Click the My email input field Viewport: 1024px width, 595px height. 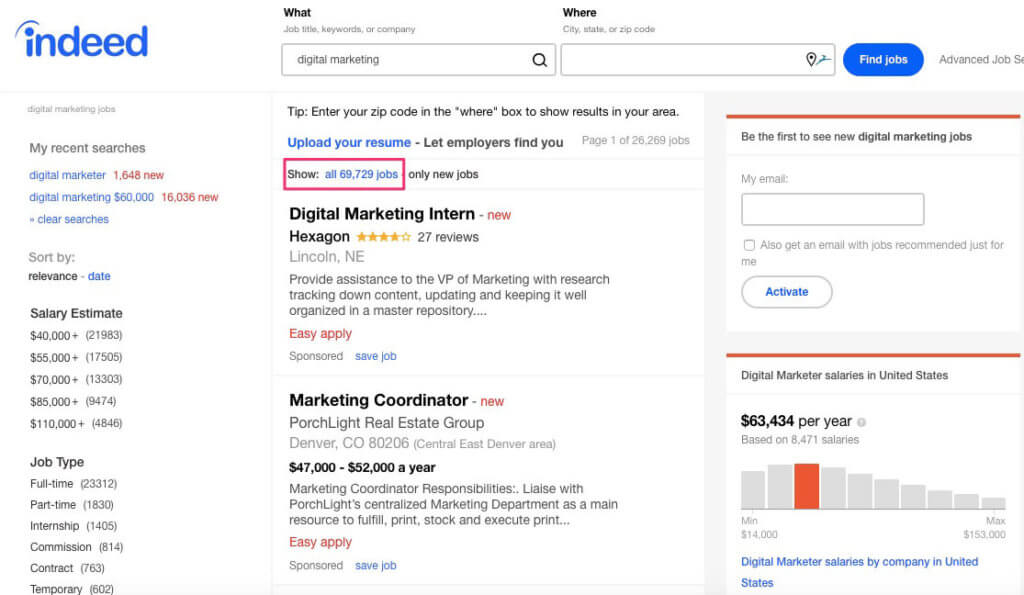click(x=832, y=209)
